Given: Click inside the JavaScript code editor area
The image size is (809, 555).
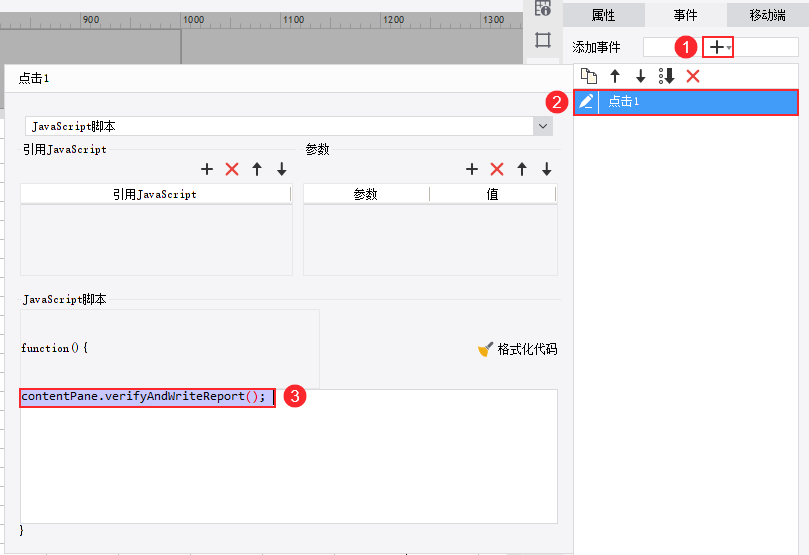Looking at the screenshot, I should coord(289,456).
